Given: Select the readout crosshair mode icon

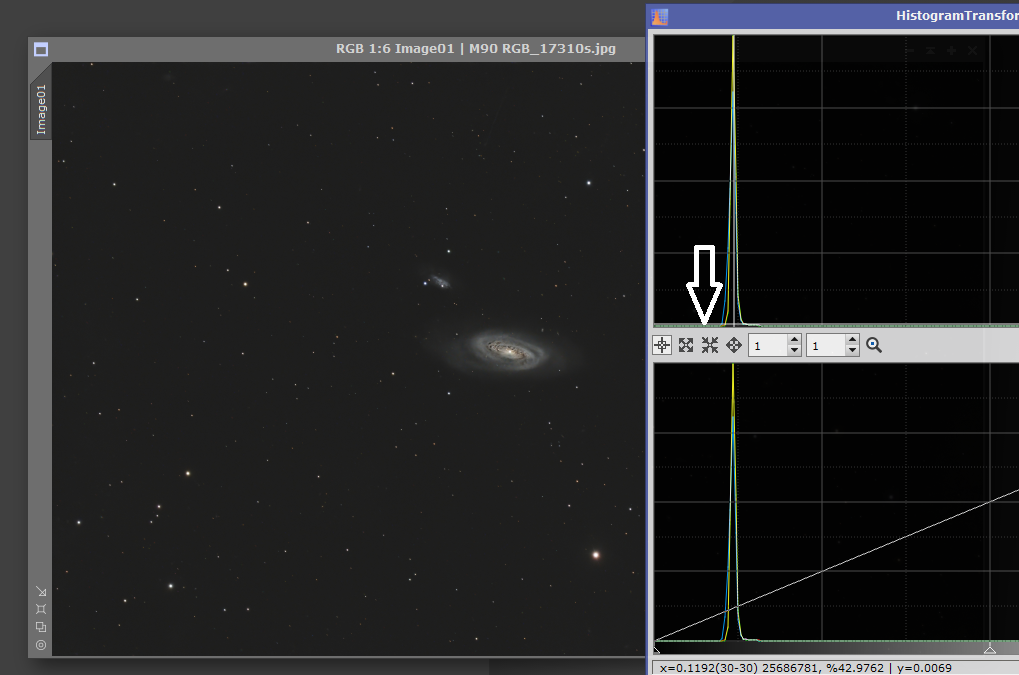Looking at the screenshot, I should [662, 345].
